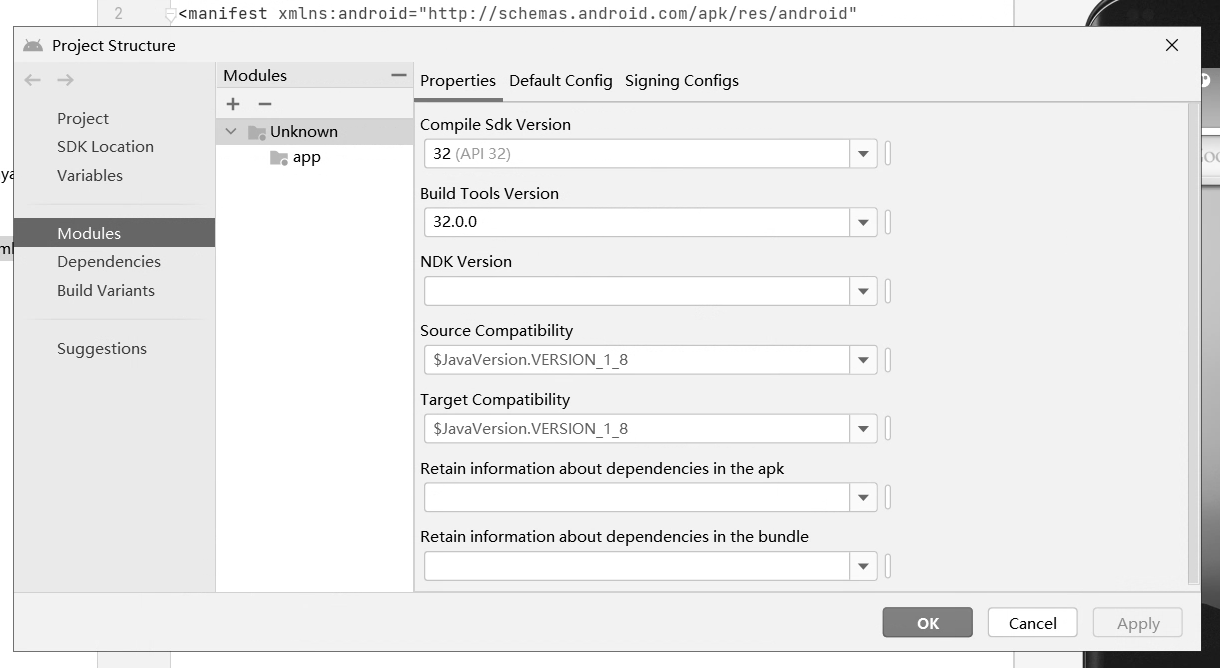
Task: Switch to Signing Configs tab
Action: (x=682, y=80)
